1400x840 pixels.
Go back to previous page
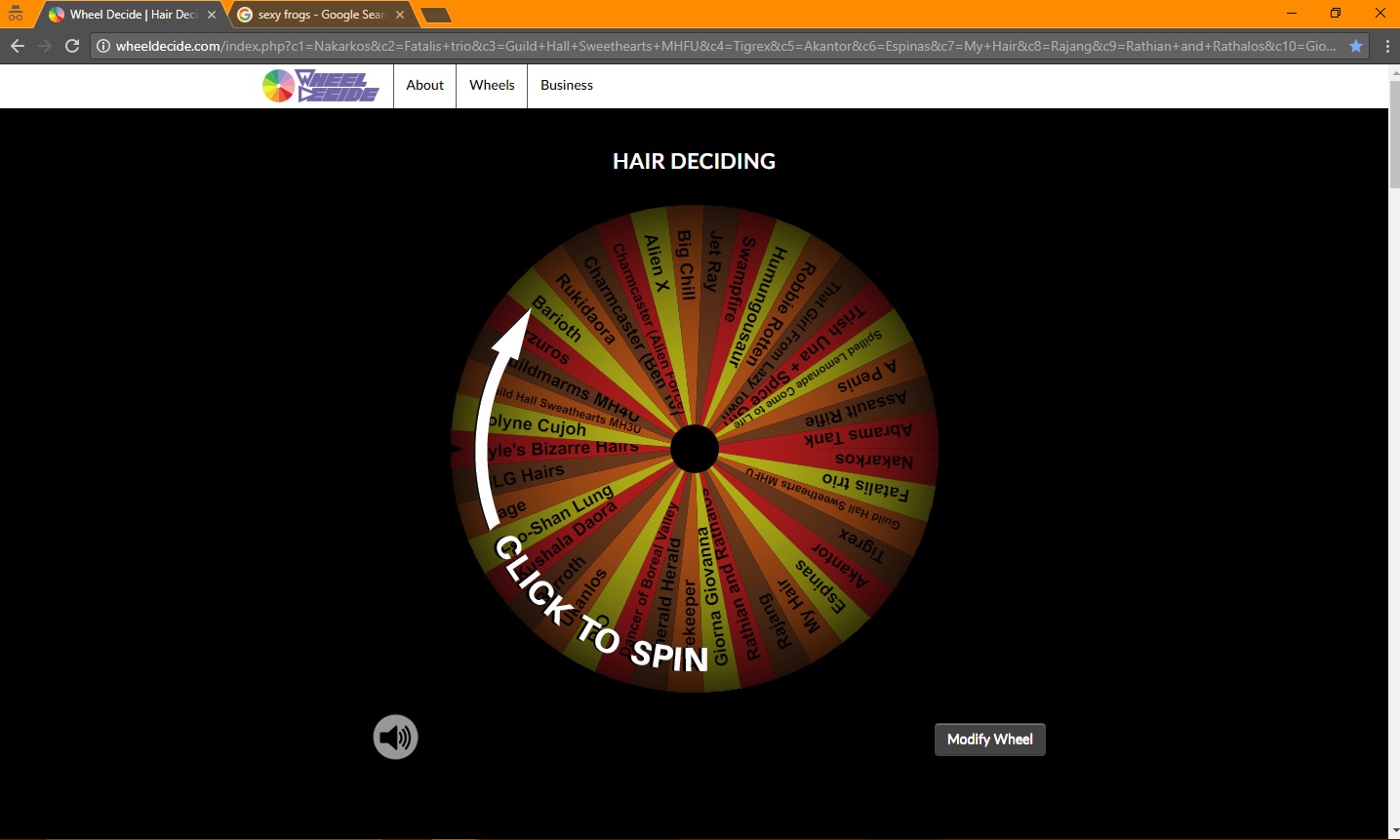click(18, 46)
